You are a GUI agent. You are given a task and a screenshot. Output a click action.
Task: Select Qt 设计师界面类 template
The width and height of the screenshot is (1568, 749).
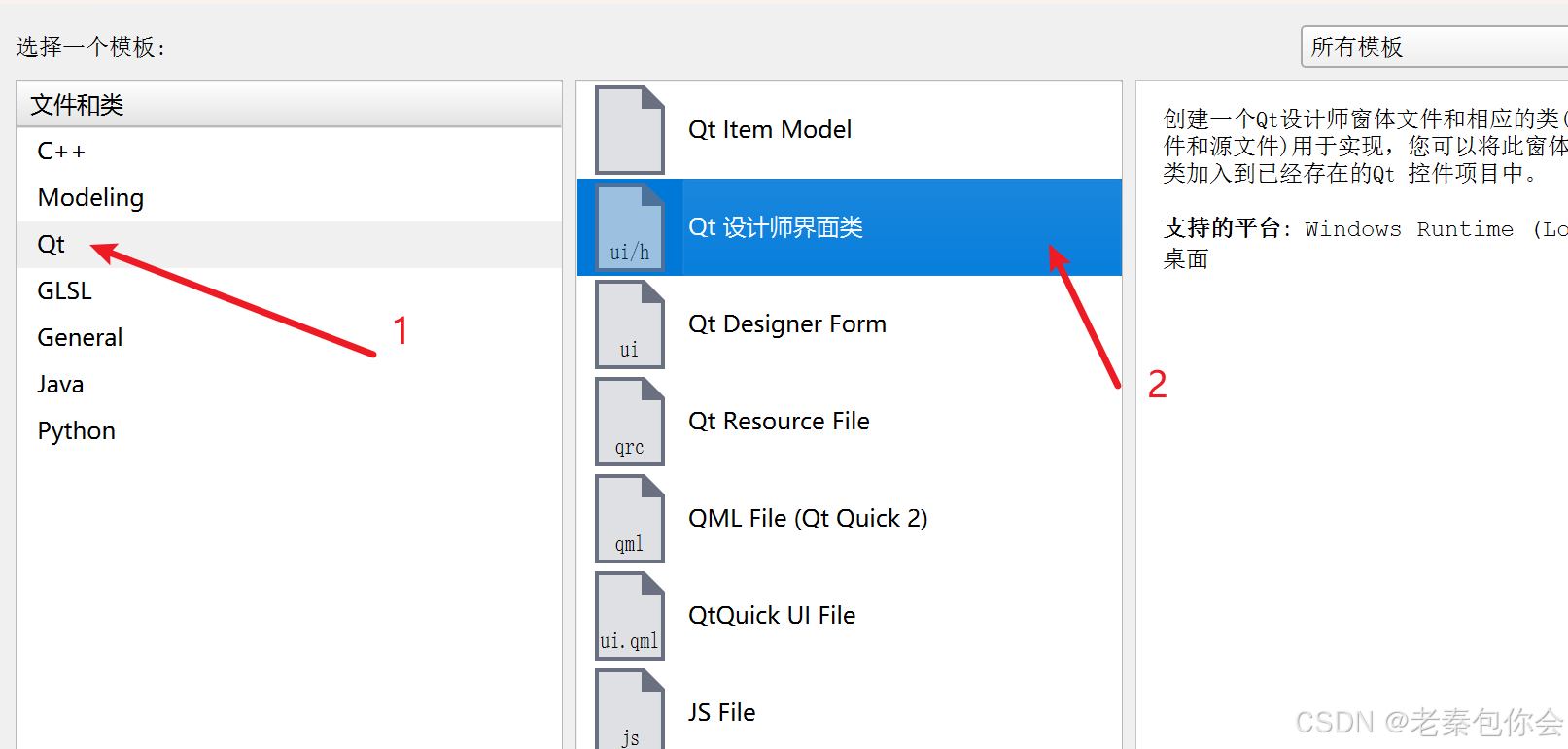(850, 227)
